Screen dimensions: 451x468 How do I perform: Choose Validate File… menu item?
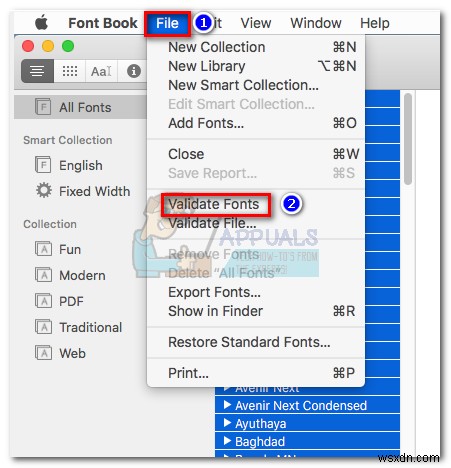point(256,223)
